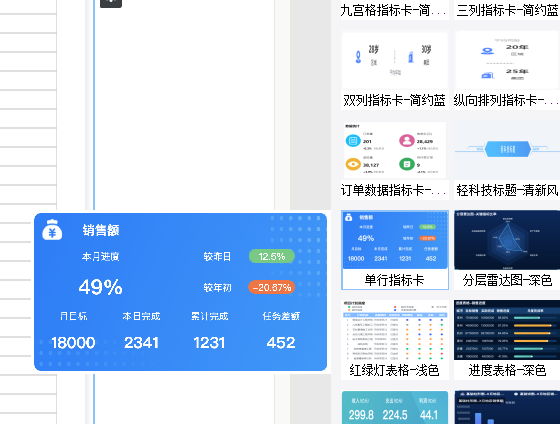Viewport: 560px width, 424px height.
Task: Click the orange -20.87% badge
Action: click(x=272, y=287)
